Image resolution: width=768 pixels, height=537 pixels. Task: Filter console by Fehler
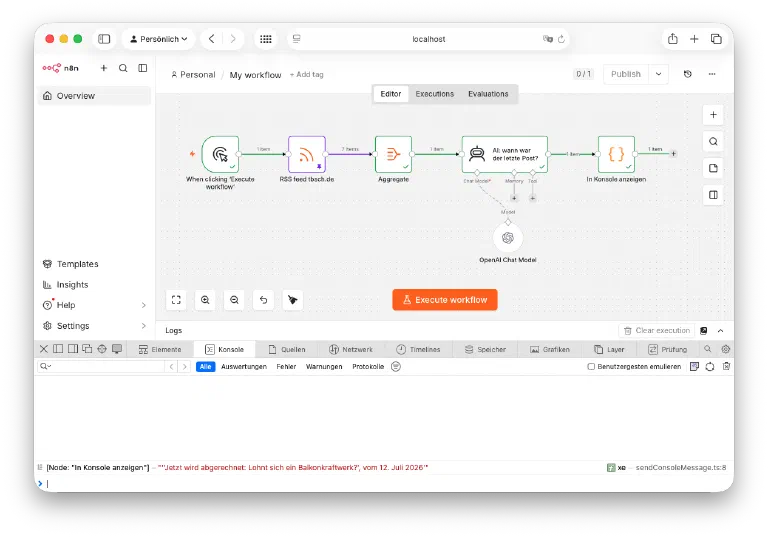(286, 366)
